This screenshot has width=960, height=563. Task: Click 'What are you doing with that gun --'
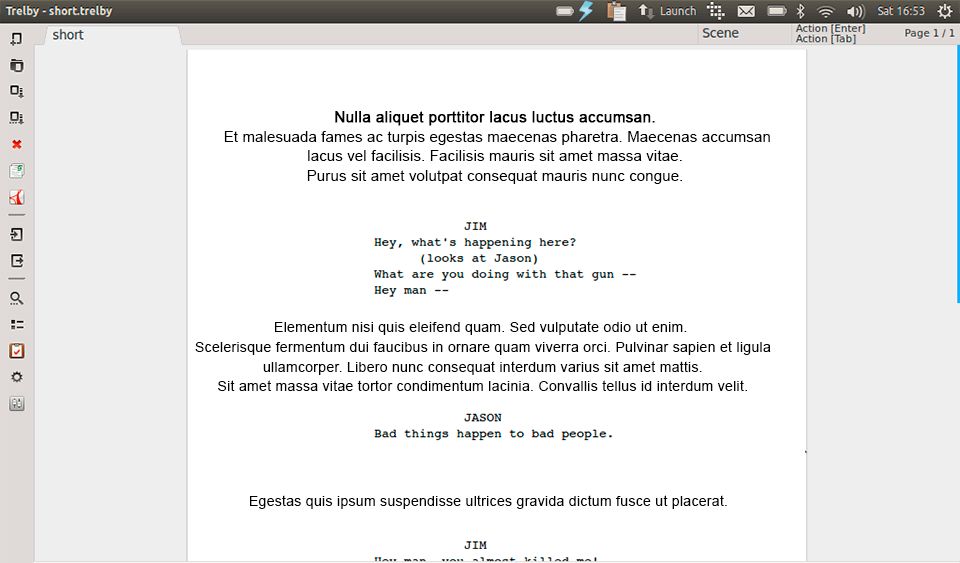pyautogui.click(x=505, y=274)
